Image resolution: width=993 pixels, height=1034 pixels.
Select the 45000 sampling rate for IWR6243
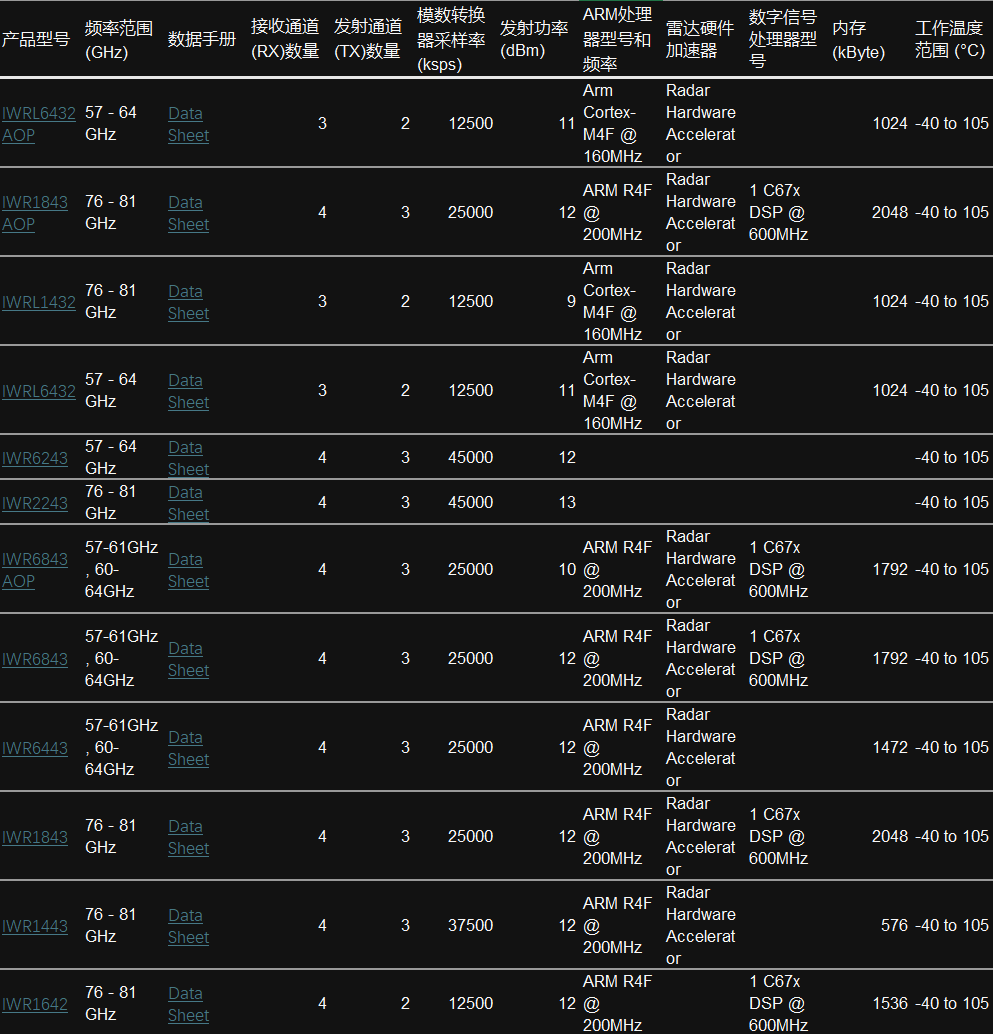coord(470,458)
